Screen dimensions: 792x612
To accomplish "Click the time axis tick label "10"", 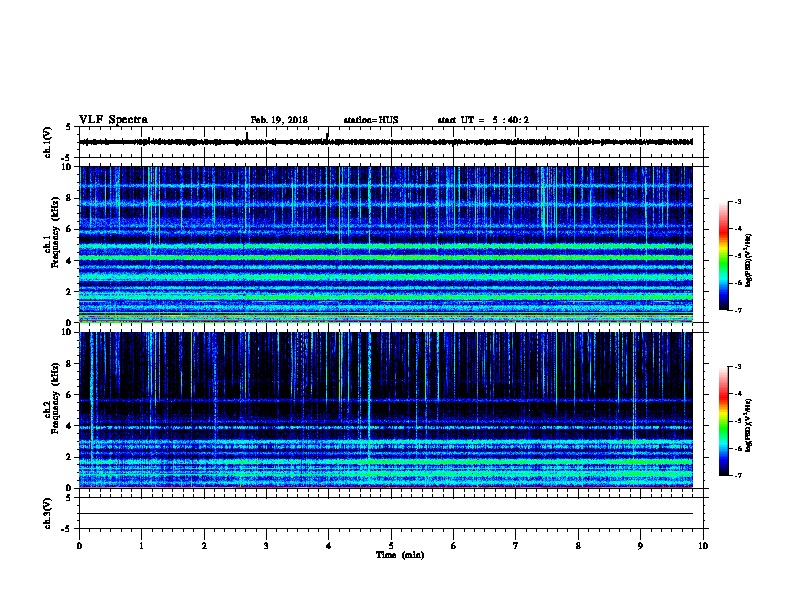I will (703, 546).
